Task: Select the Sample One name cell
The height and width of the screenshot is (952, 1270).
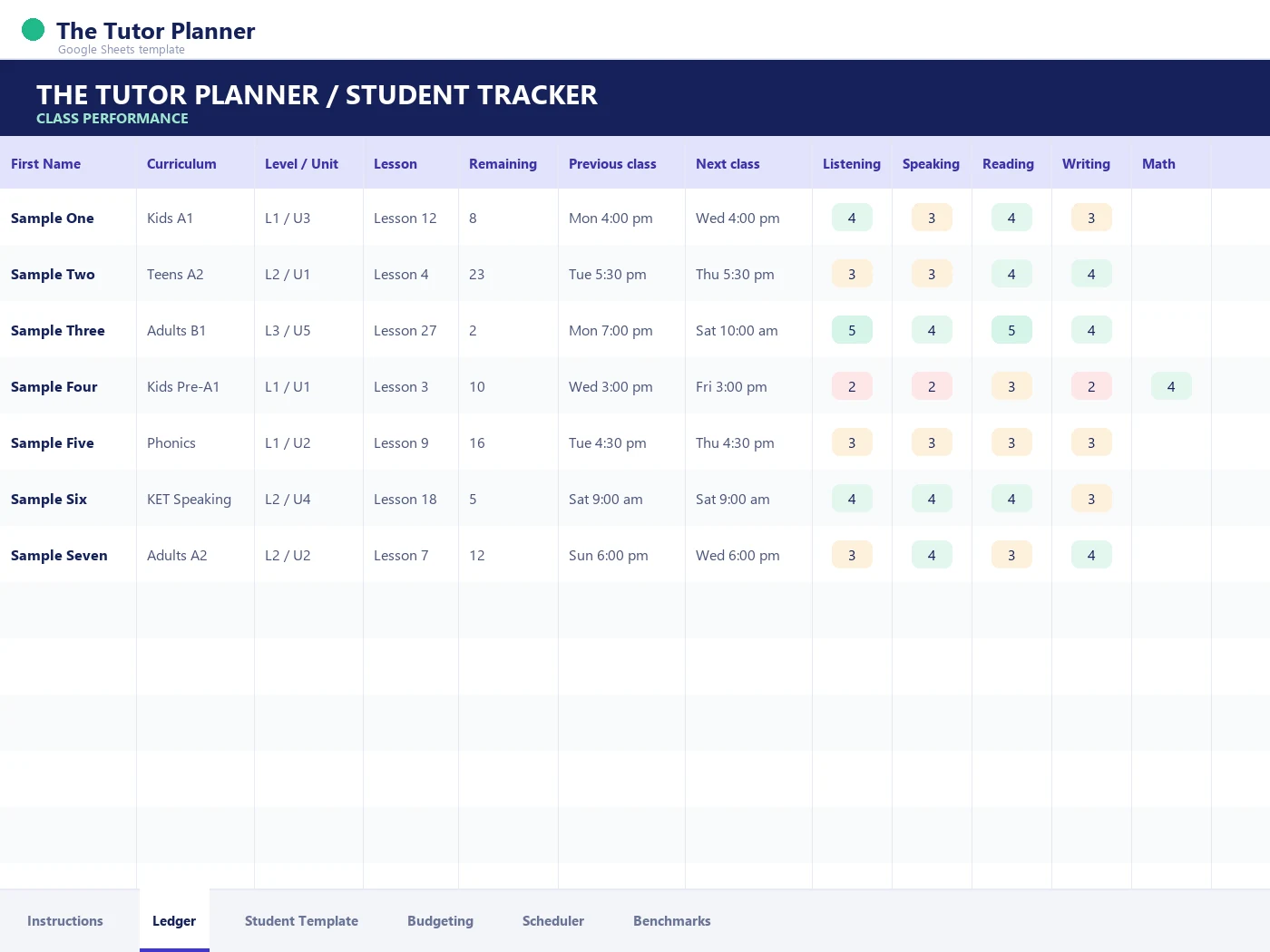Action: (68, 218)
